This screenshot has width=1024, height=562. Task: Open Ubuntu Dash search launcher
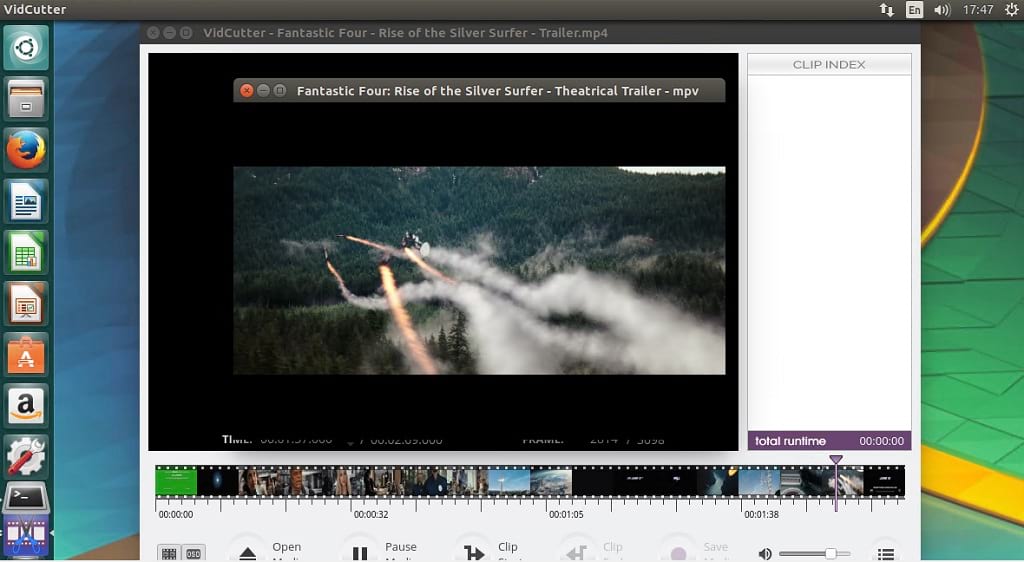click(26, 48)
